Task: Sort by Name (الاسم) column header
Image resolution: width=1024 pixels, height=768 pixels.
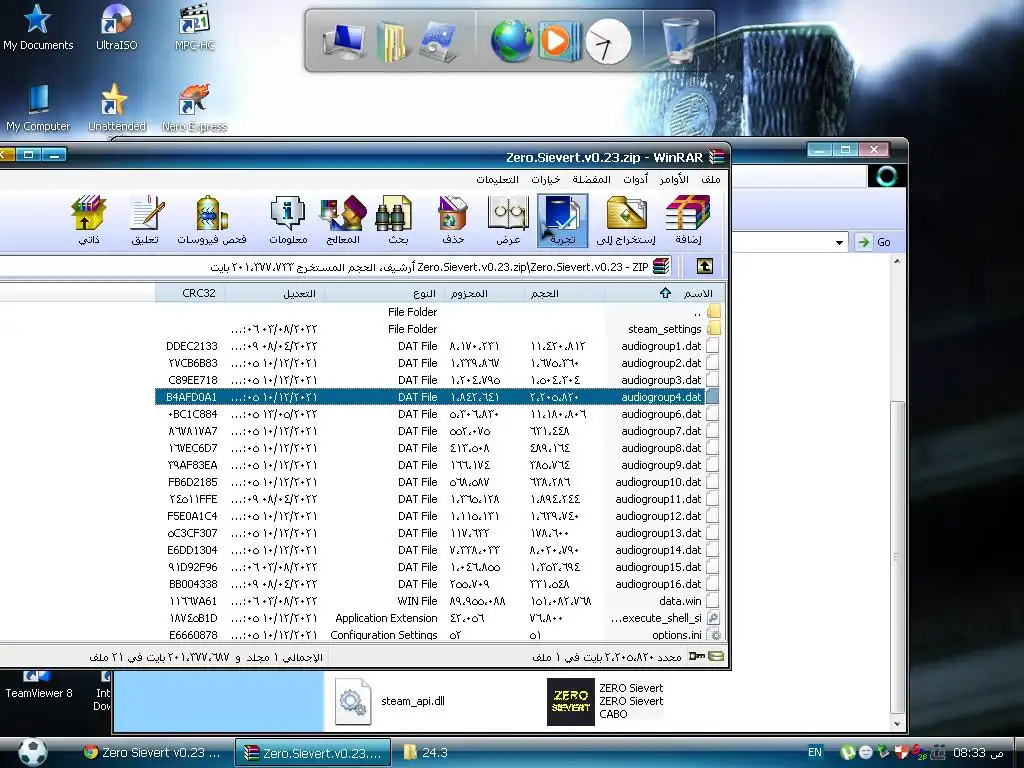Action: (x=665, y=293)
